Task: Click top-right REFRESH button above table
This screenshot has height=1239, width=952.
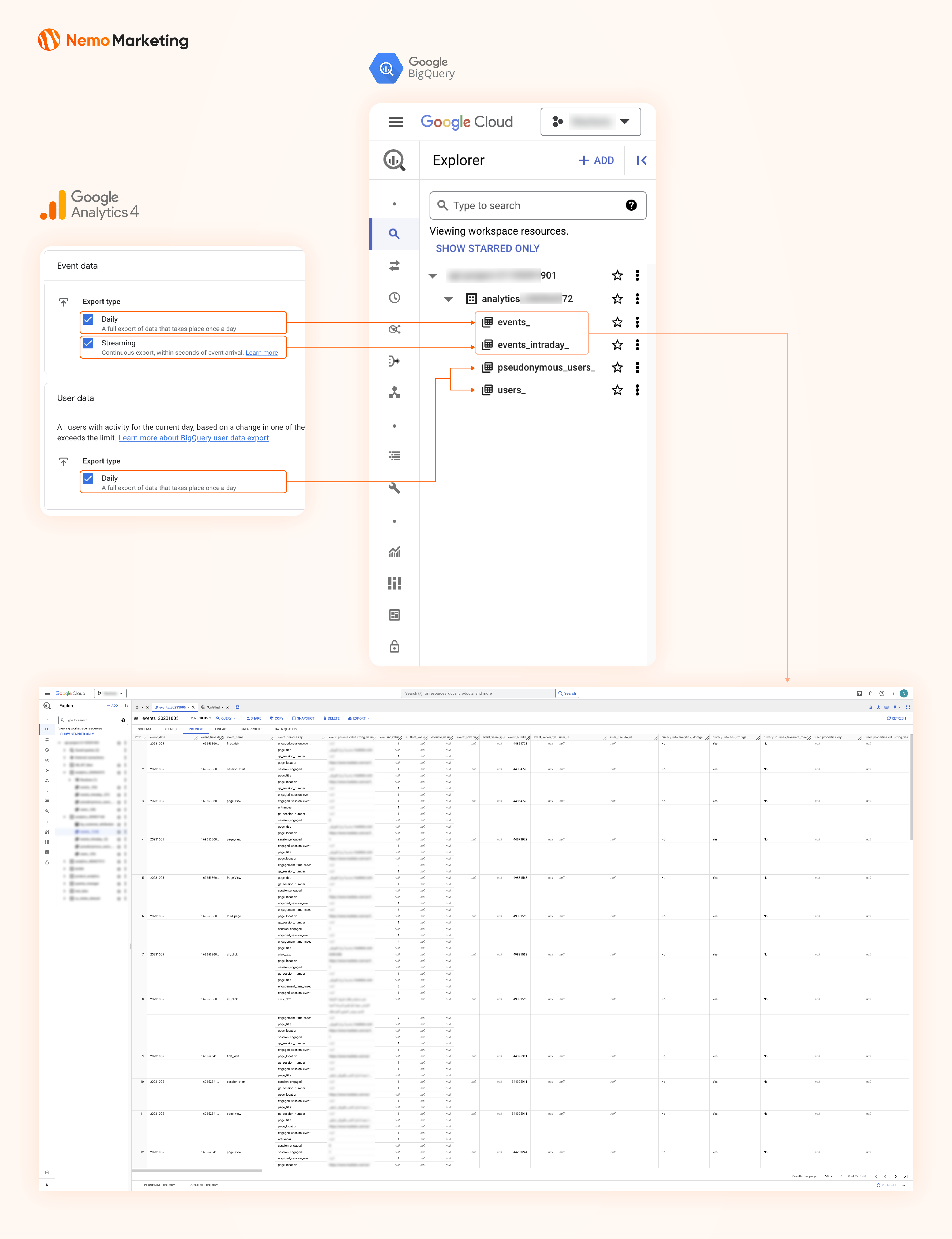Action: [896, 718]
